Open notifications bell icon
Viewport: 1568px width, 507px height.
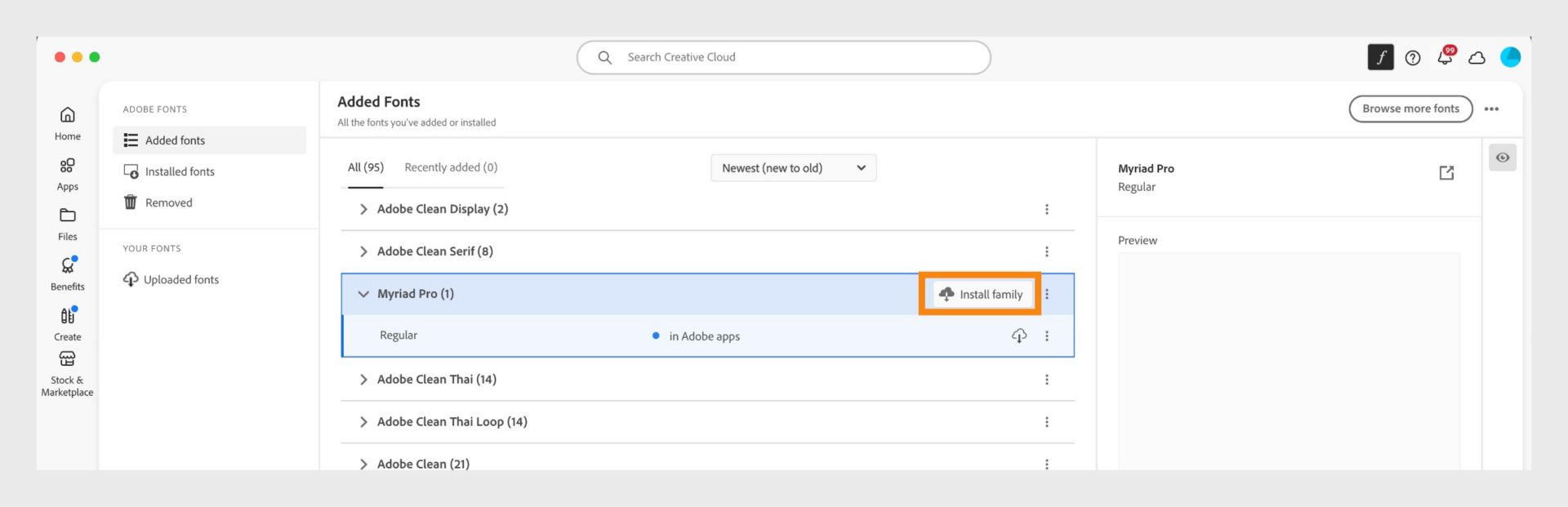(x=1445, y=57)
